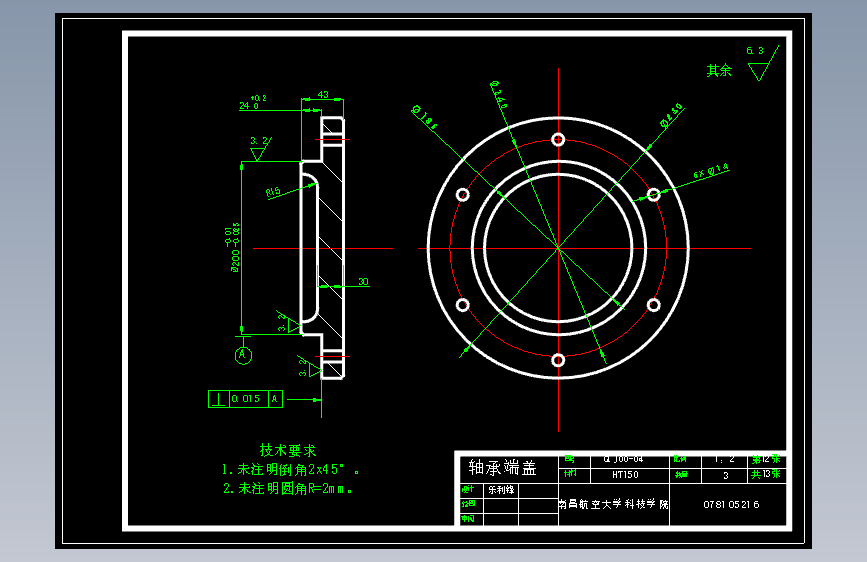Click the R15 radius label
The height and width of the screenshot is (562, 867).
[x=273, y=192]
